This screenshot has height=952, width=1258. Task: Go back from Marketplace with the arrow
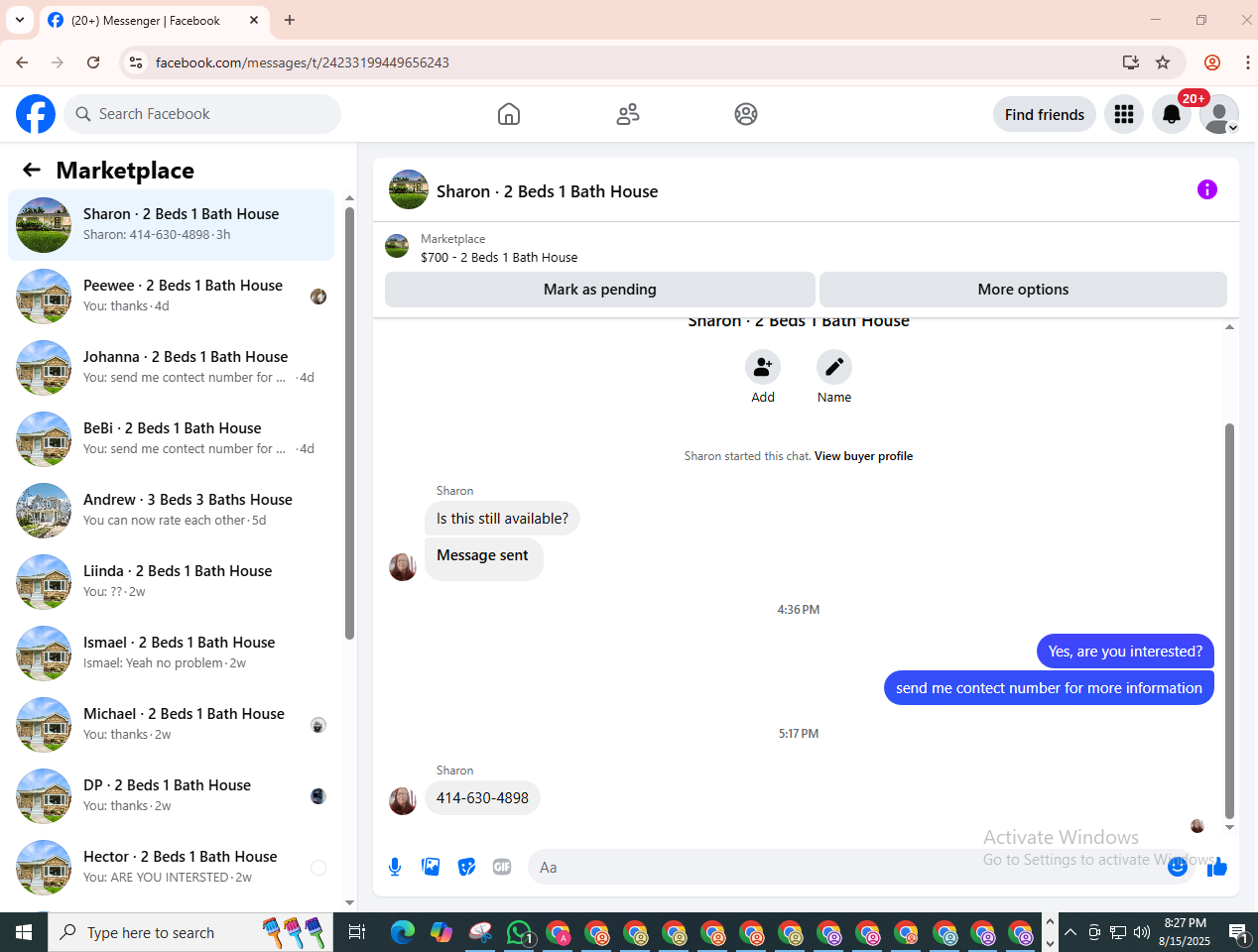(x=32, y=170)
